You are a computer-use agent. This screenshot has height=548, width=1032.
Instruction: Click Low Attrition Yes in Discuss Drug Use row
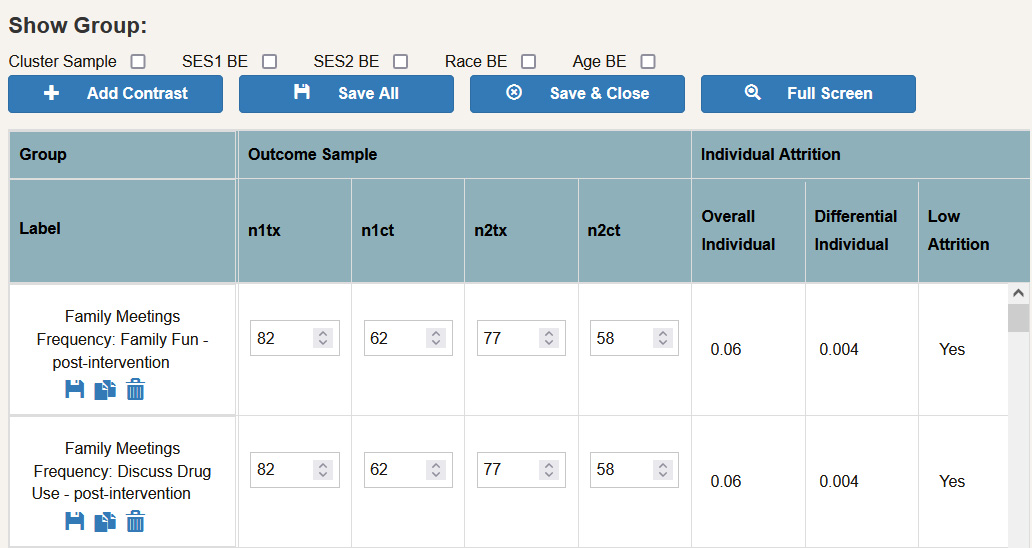952,482
